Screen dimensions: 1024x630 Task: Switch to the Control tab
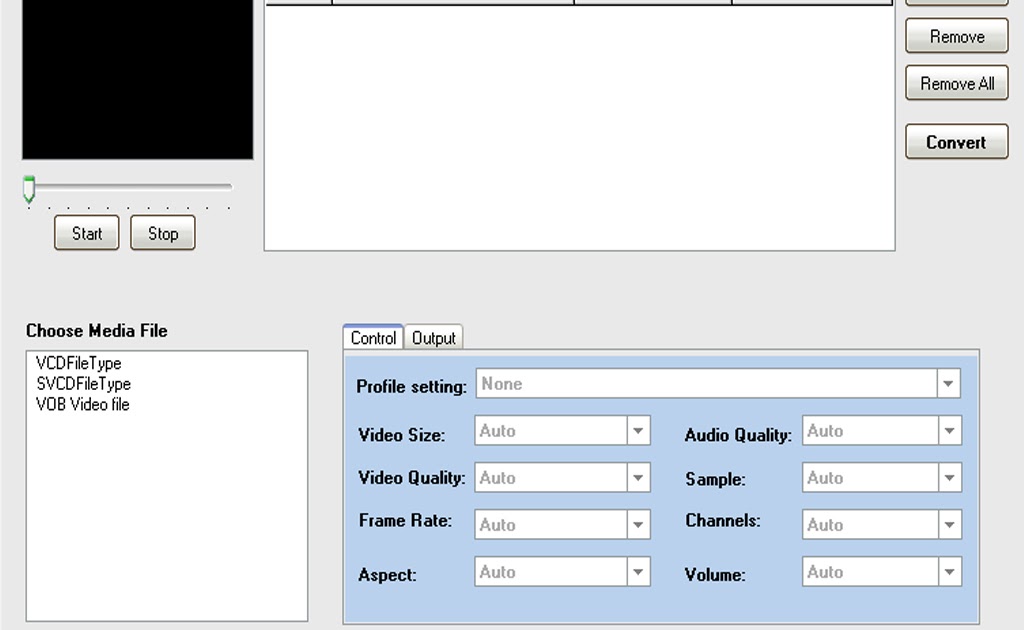pos(372,337)
